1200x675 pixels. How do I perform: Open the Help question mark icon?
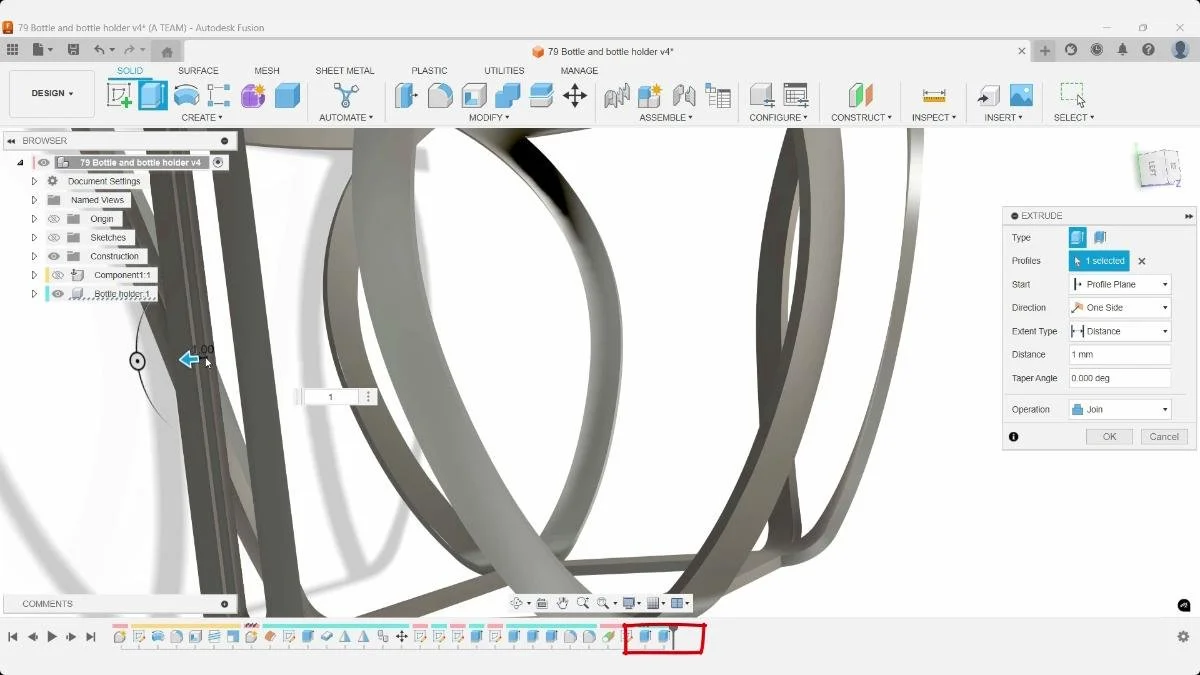tap(1149, 50)
